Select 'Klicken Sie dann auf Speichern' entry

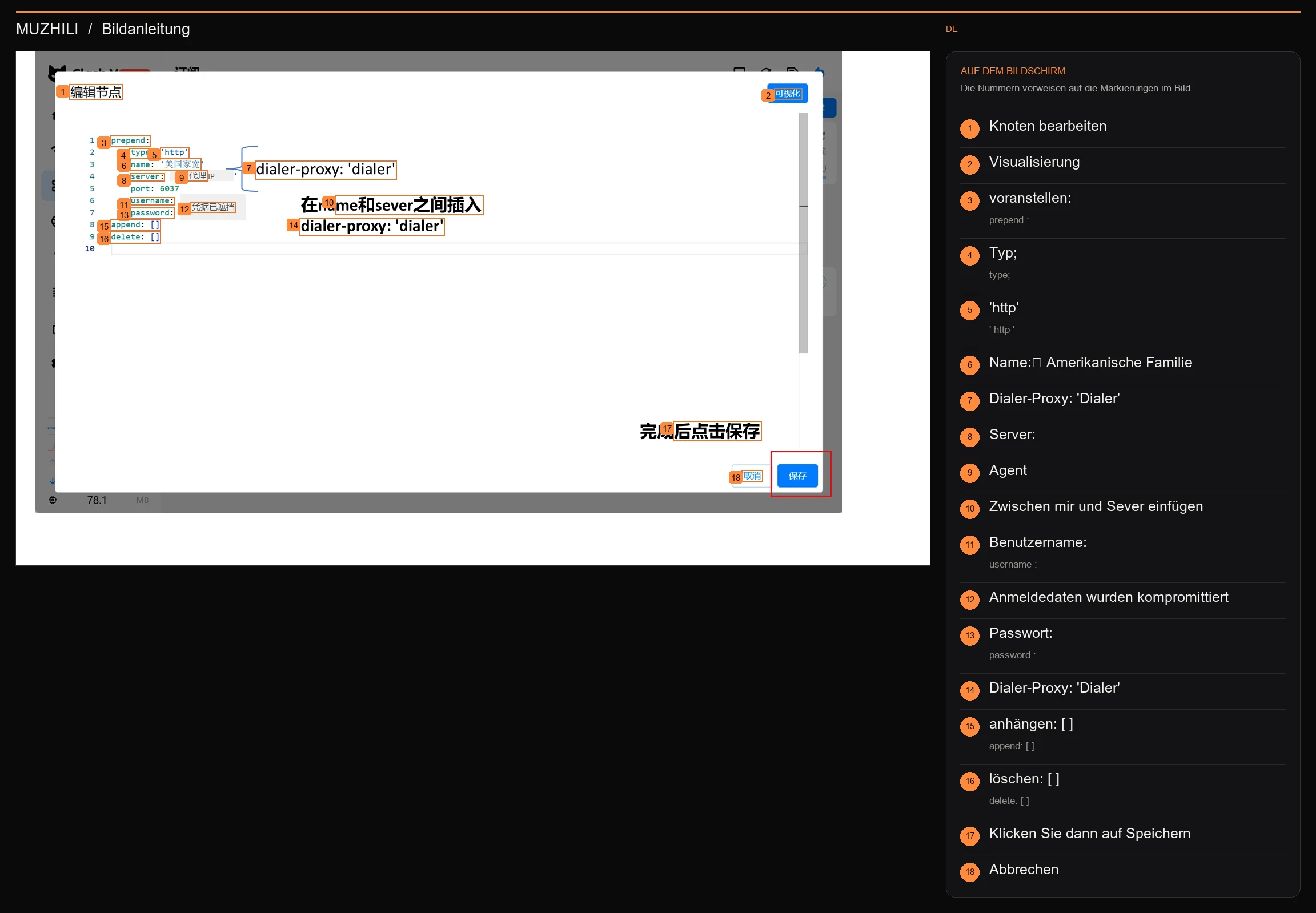[x=1122, y=837]
